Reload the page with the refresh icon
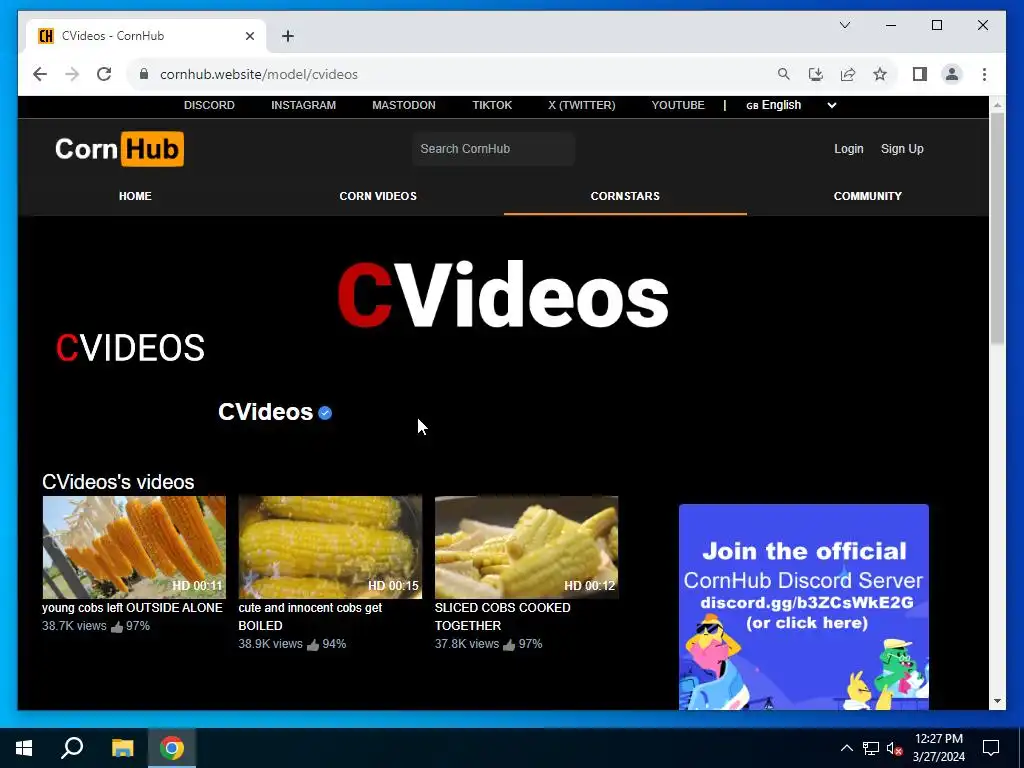 coord(104,74)
